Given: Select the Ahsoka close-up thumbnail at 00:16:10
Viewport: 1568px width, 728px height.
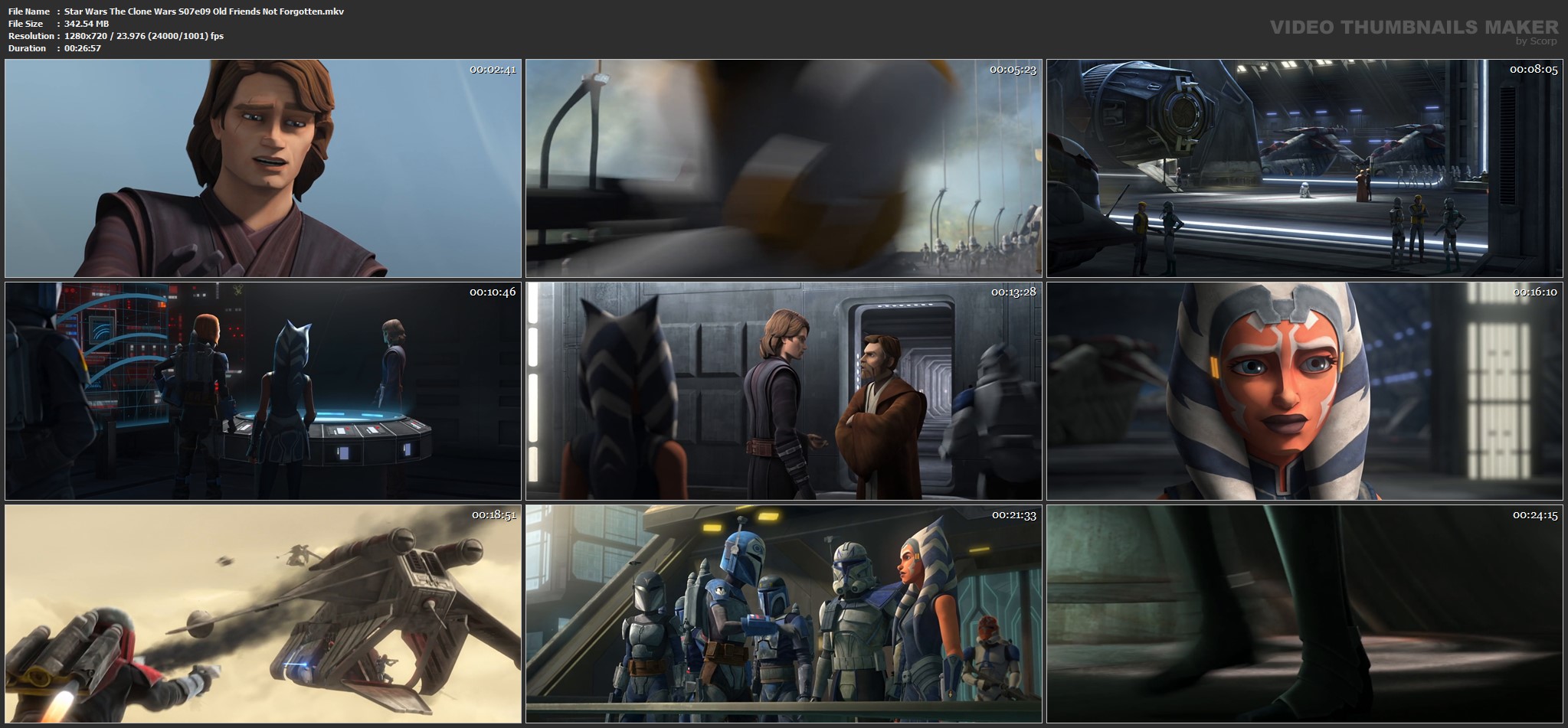Looking at the screenshot, I should (x=1304, y=391).
